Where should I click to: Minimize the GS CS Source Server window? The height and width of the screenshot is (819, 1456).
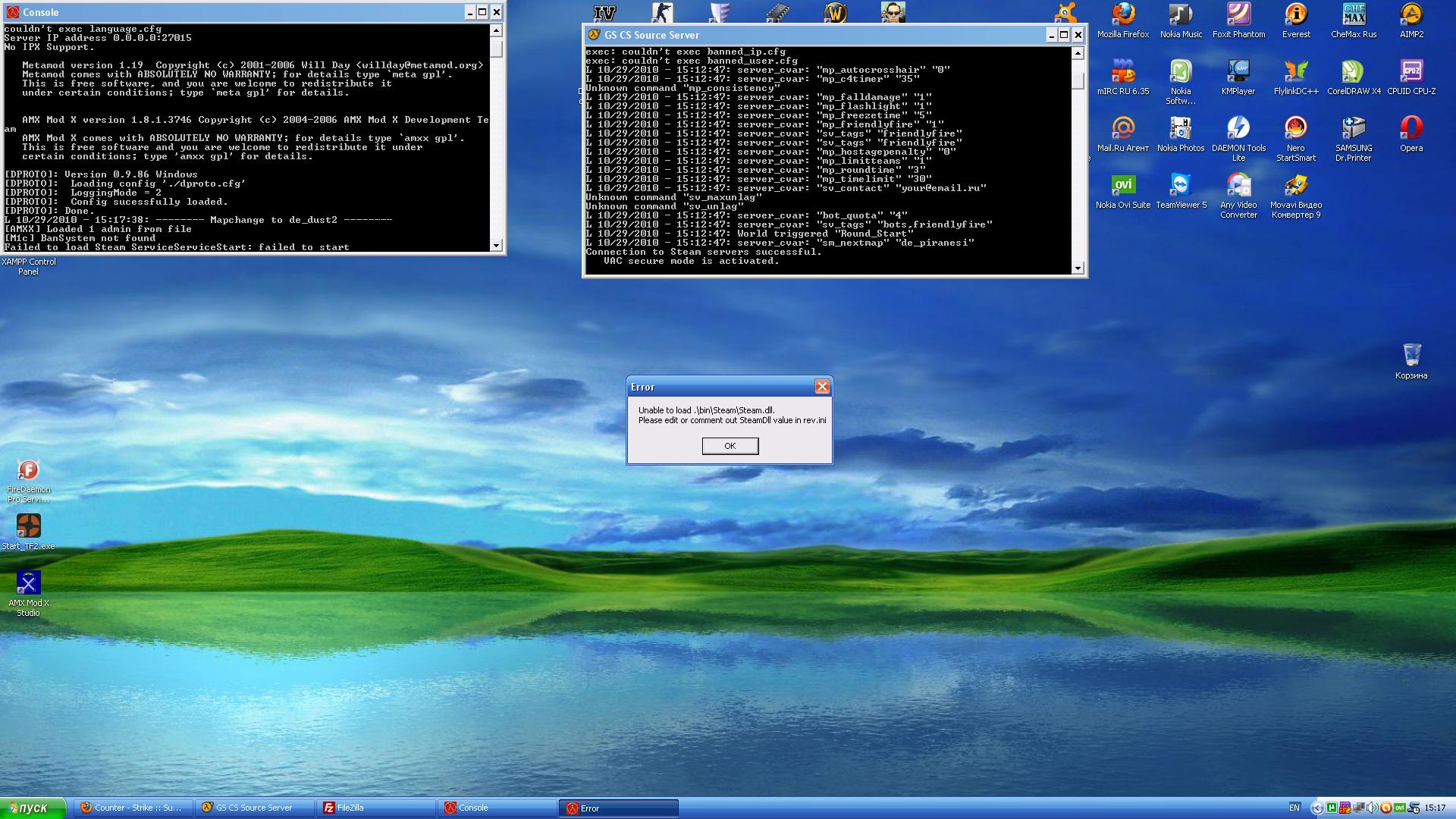(1051, 35)
